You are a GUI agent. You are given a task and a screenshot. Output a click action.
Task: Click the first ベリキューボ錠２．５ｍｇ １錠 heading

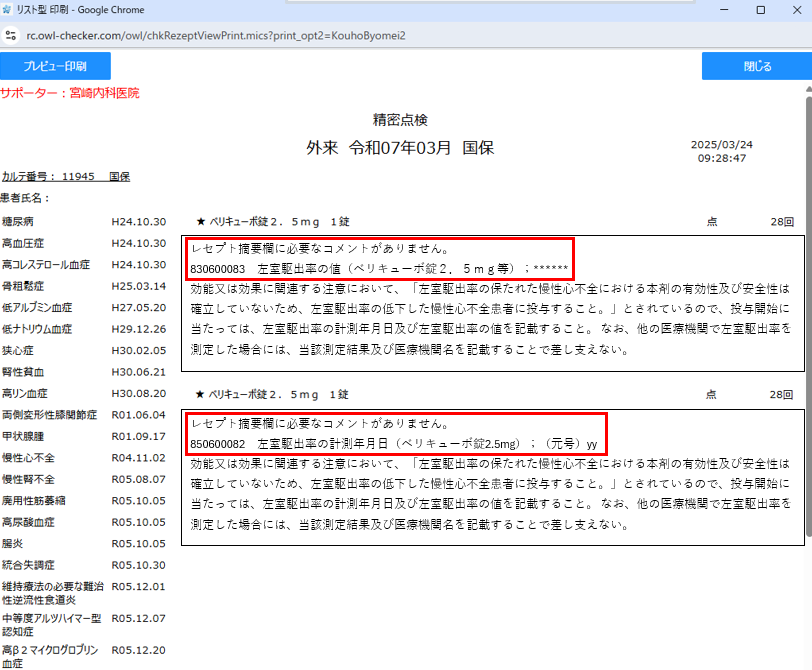[280, 222]
